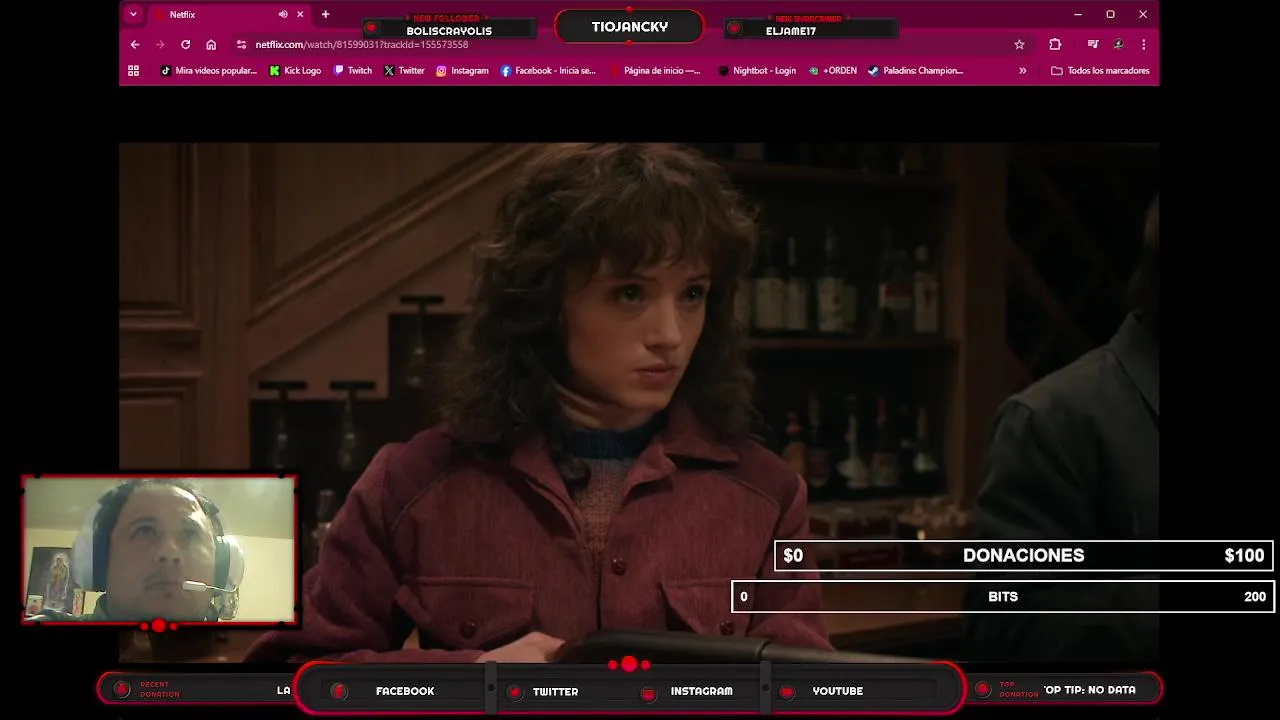Click the new follower name BOLISCRAYOLIS

pyautogui.click(x=449, y=31)
